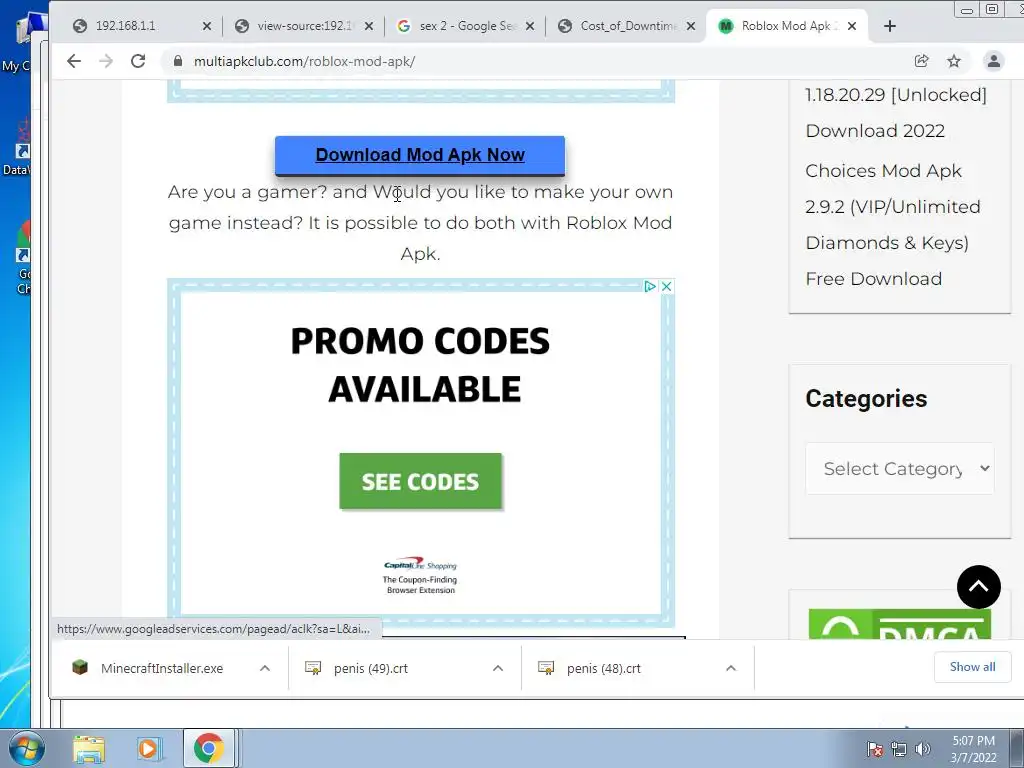Image resolution: width=1024 pixels, height=768 pixels.
Task: Expand options for penis (48).crt download
Action: pyautogui.click(x=731, y=668)
